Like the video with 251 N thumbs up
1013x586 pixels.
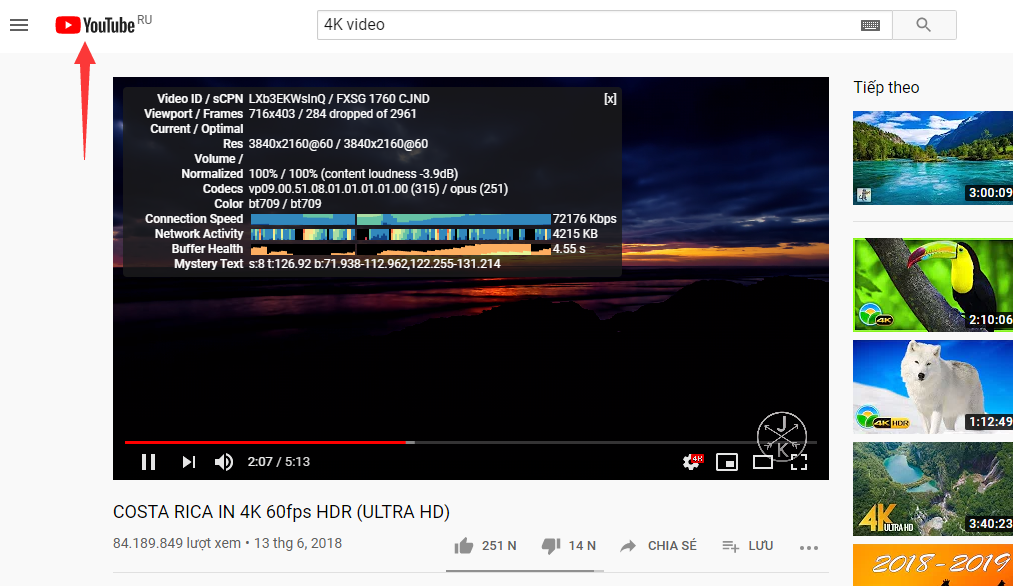click(485, 546)
